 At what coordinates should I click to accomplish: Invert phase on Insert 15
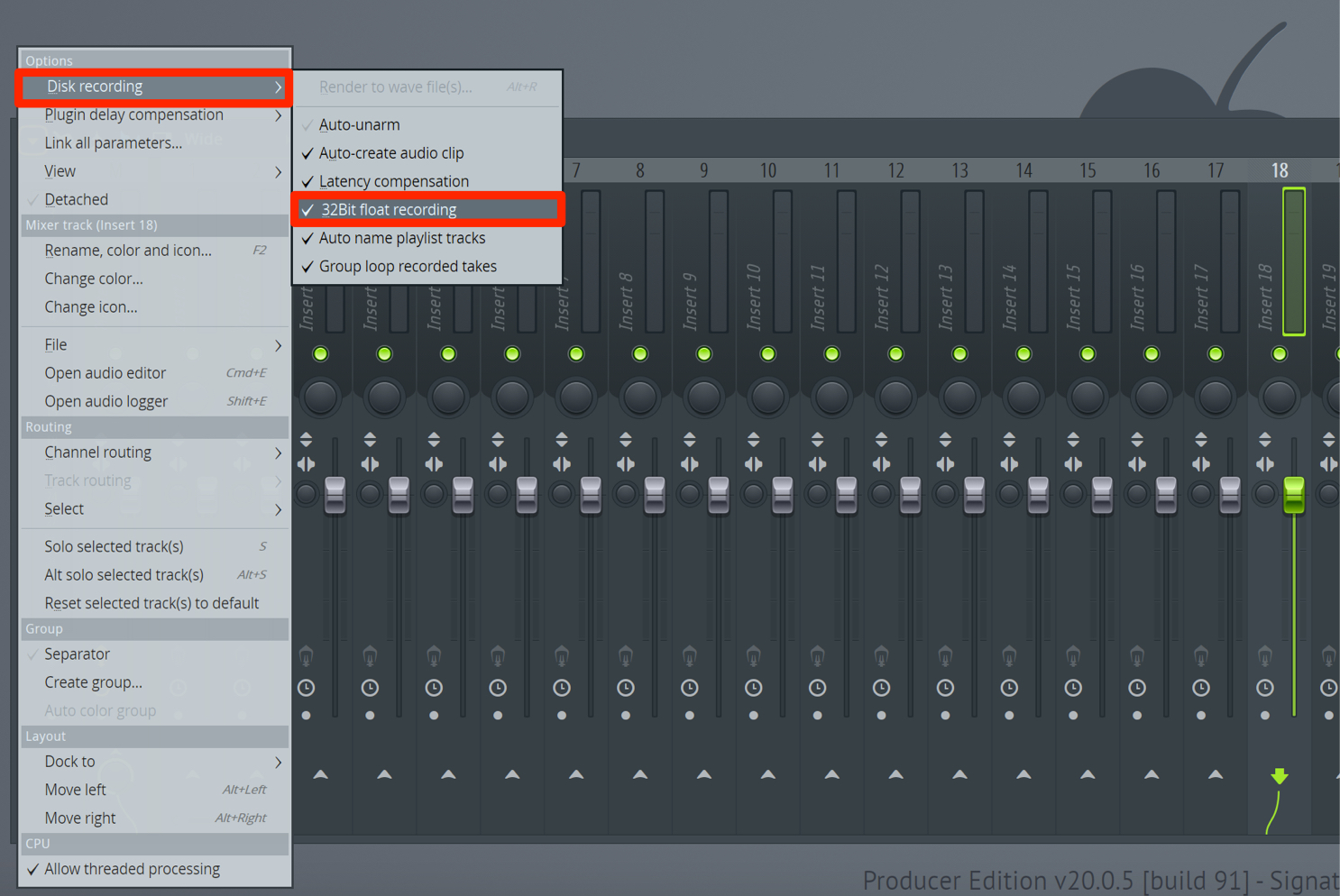click(1073, 440)
